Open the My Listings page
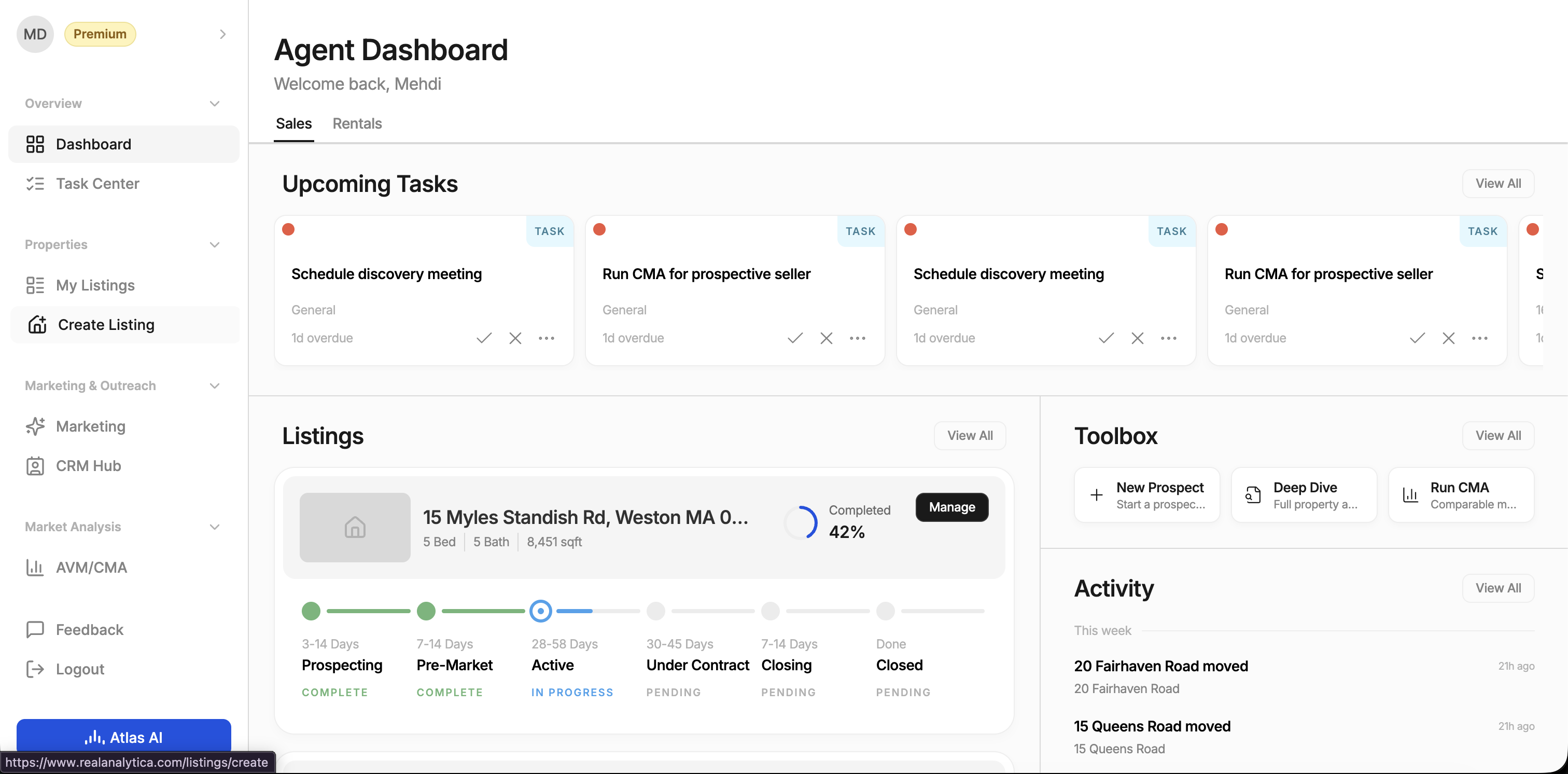 point(95,285)
